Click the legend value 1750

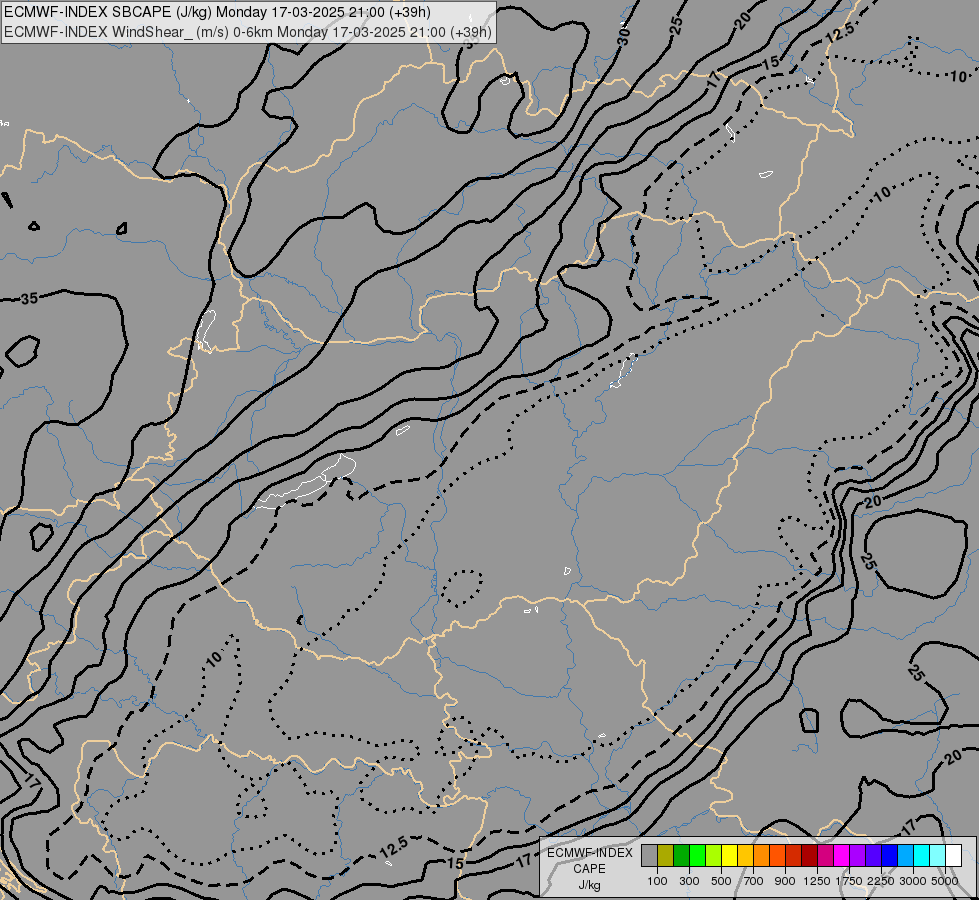point(849,881)
